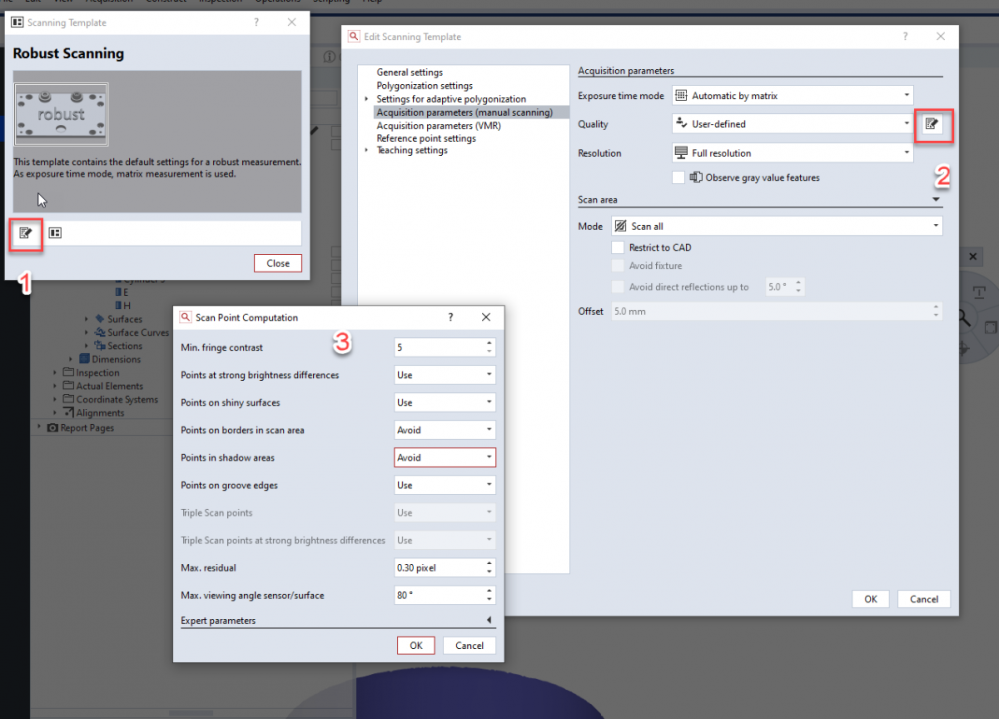Open Points on groove edges dropdown
999x719 pixels.
[445, 485]
